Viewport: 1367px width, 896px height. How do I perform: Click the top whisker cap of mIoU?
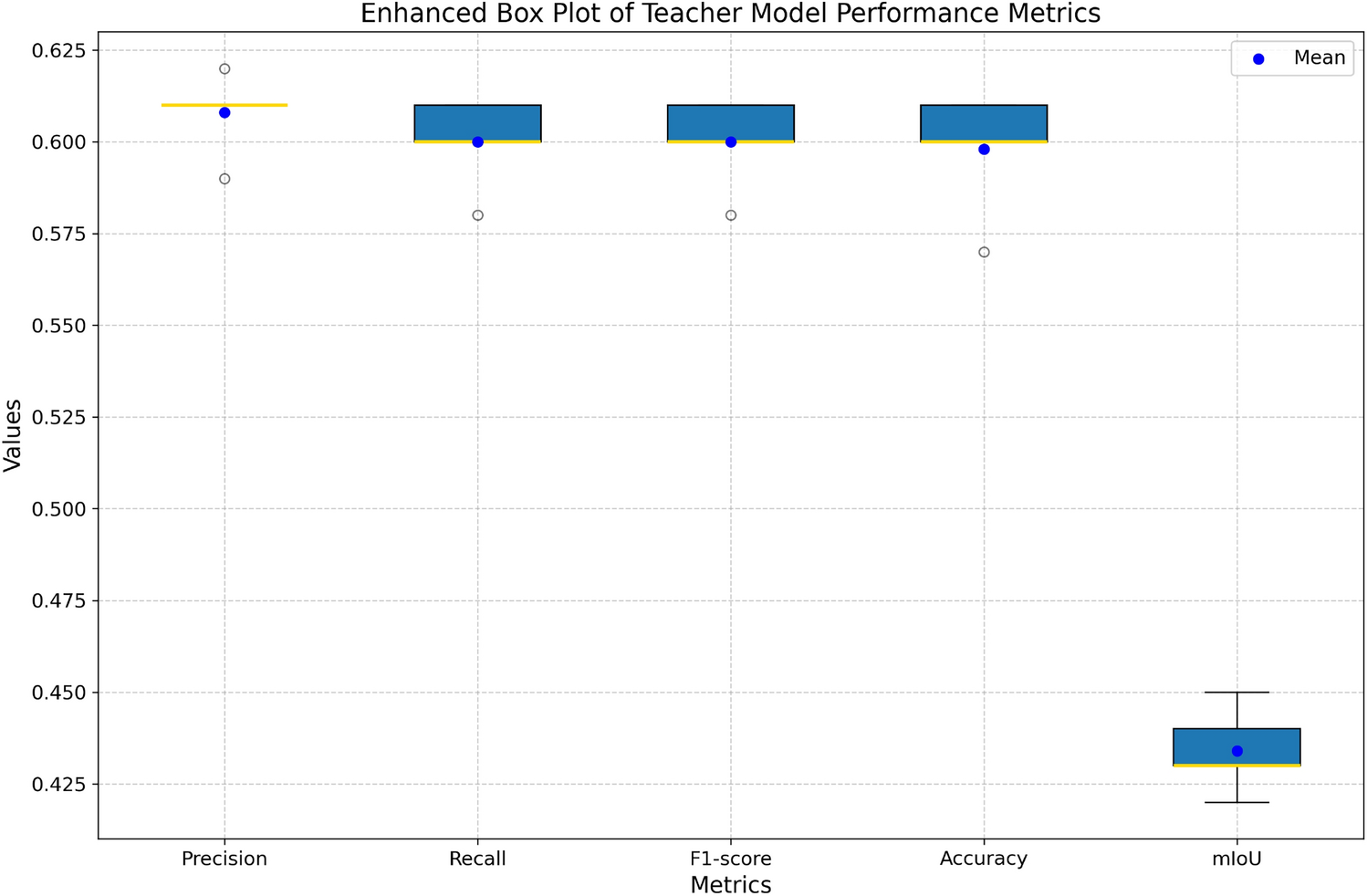point(1237,693)
